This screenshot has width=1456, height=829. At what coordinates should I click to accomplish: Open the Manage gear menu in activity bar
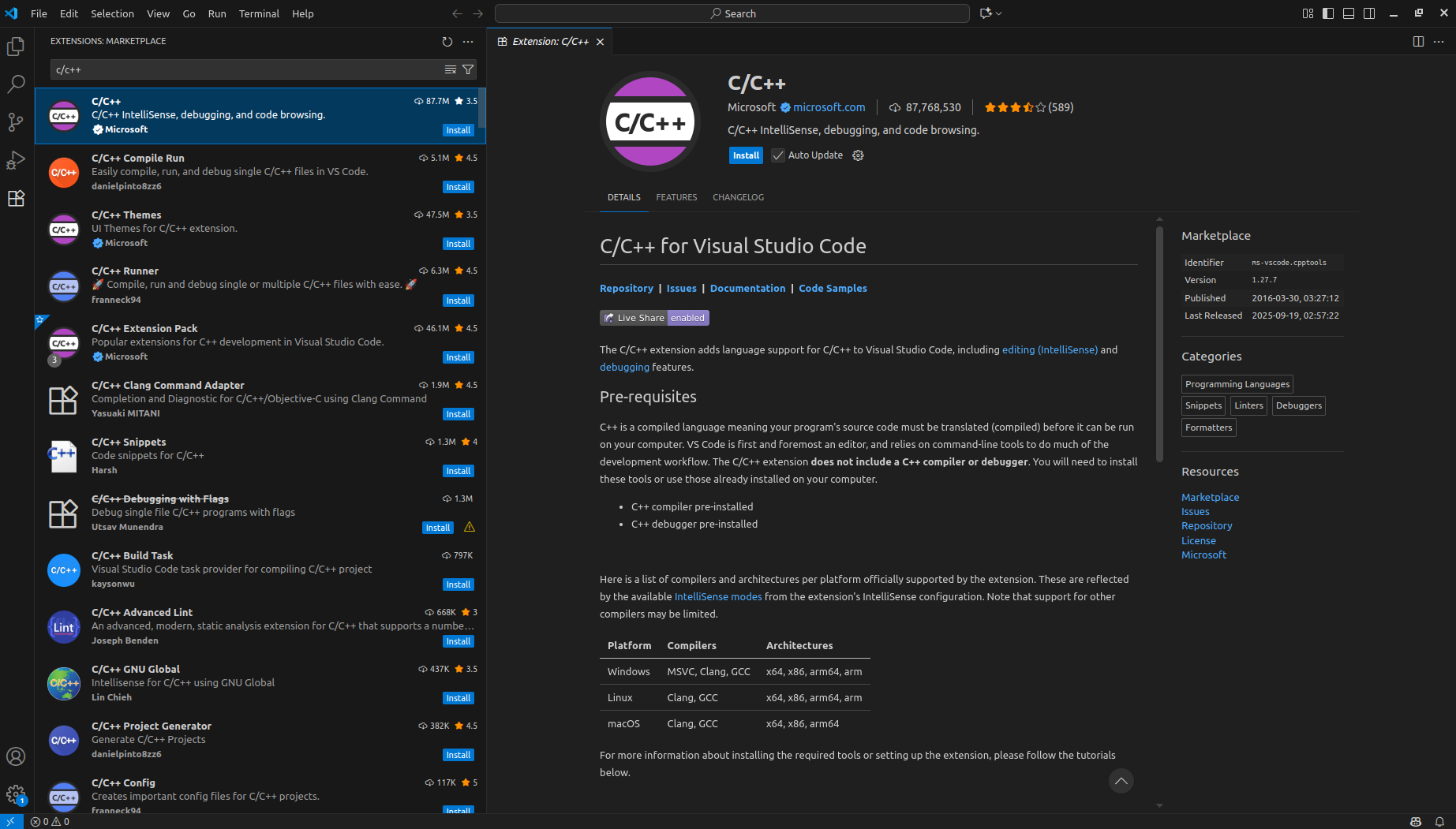(16, 794)
